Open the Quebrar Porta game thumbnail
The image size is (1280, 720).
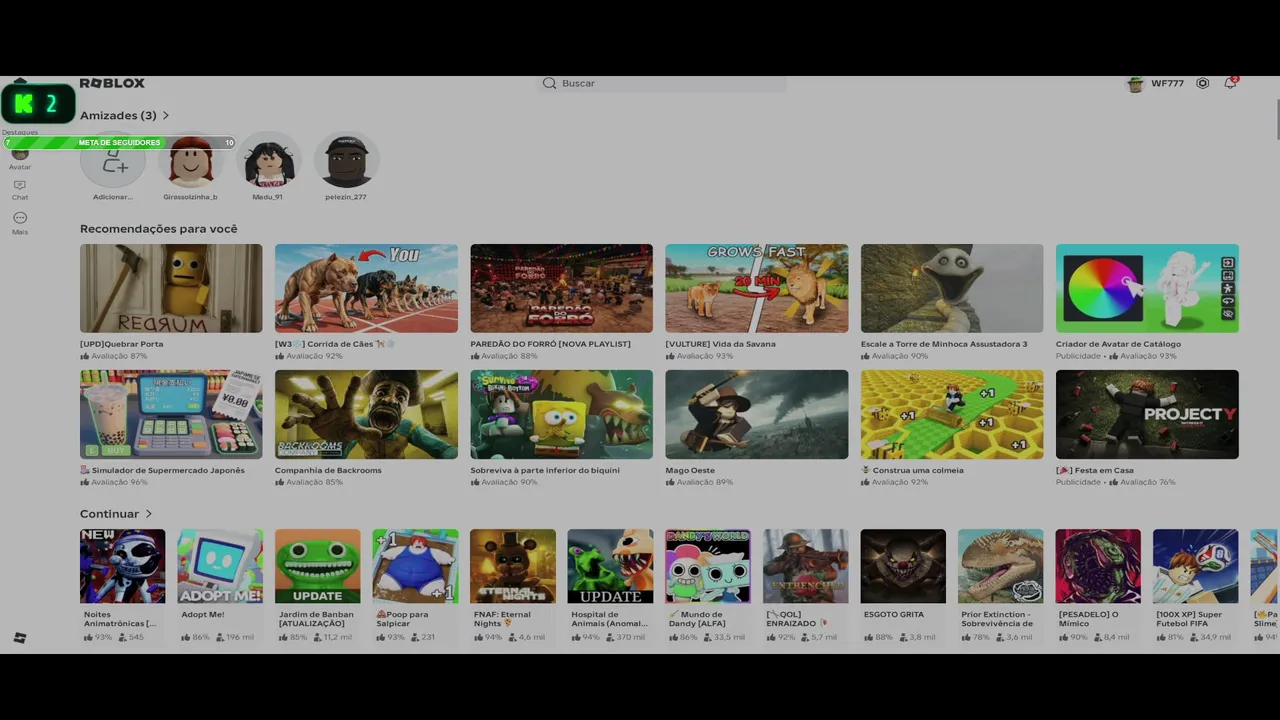(171, 288)
